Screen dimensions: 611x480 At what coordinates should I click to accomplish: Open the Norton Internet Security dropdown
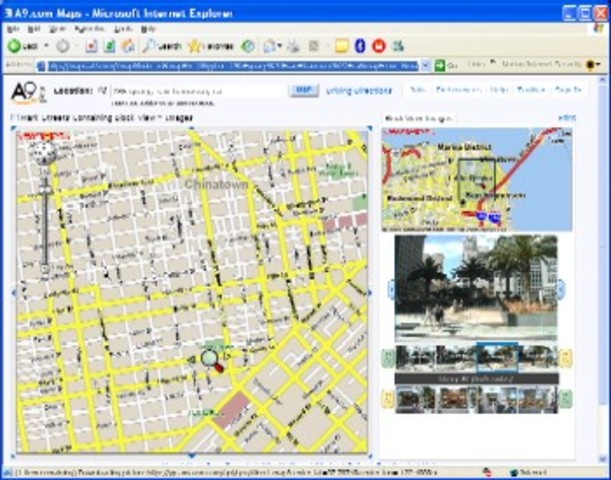pos(598,65)
